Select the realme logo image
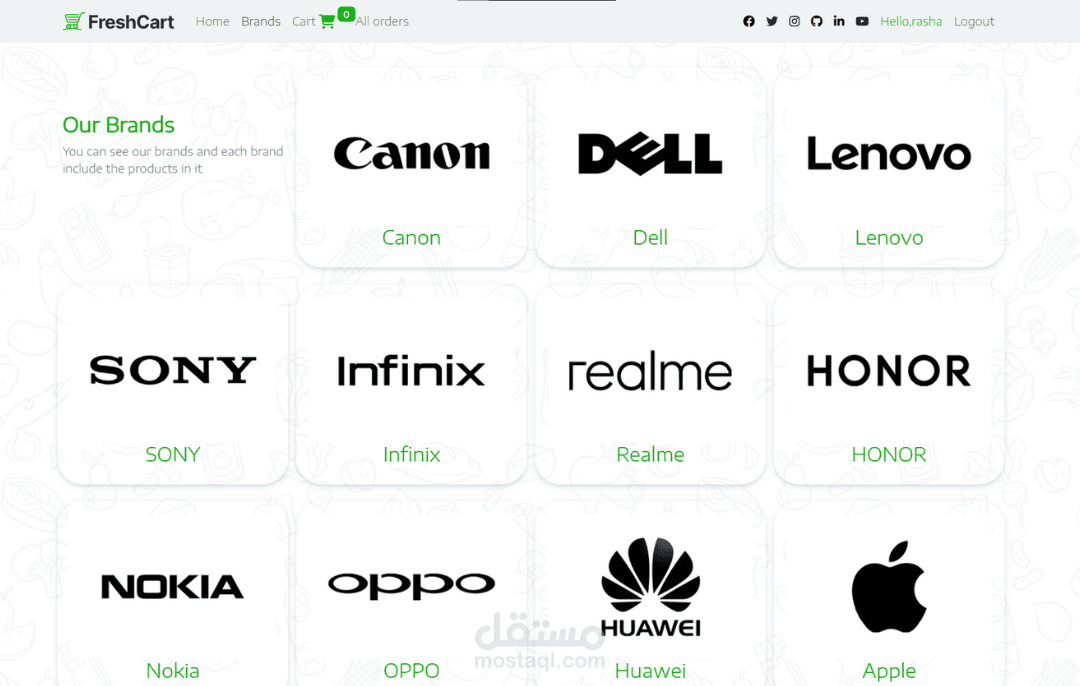Image resolution: width=1080 pixels, height=686 pixels. (650, 372)
